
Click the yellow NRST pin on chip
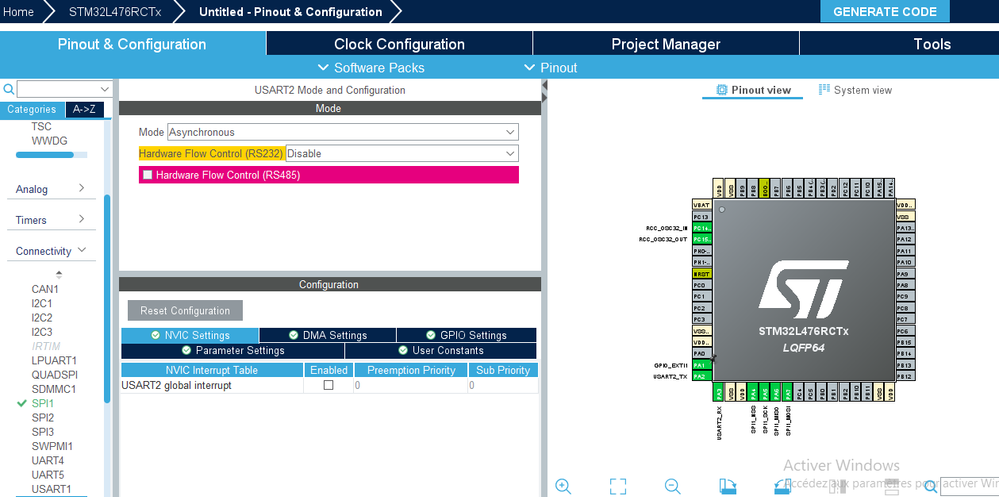coord(701,273)
